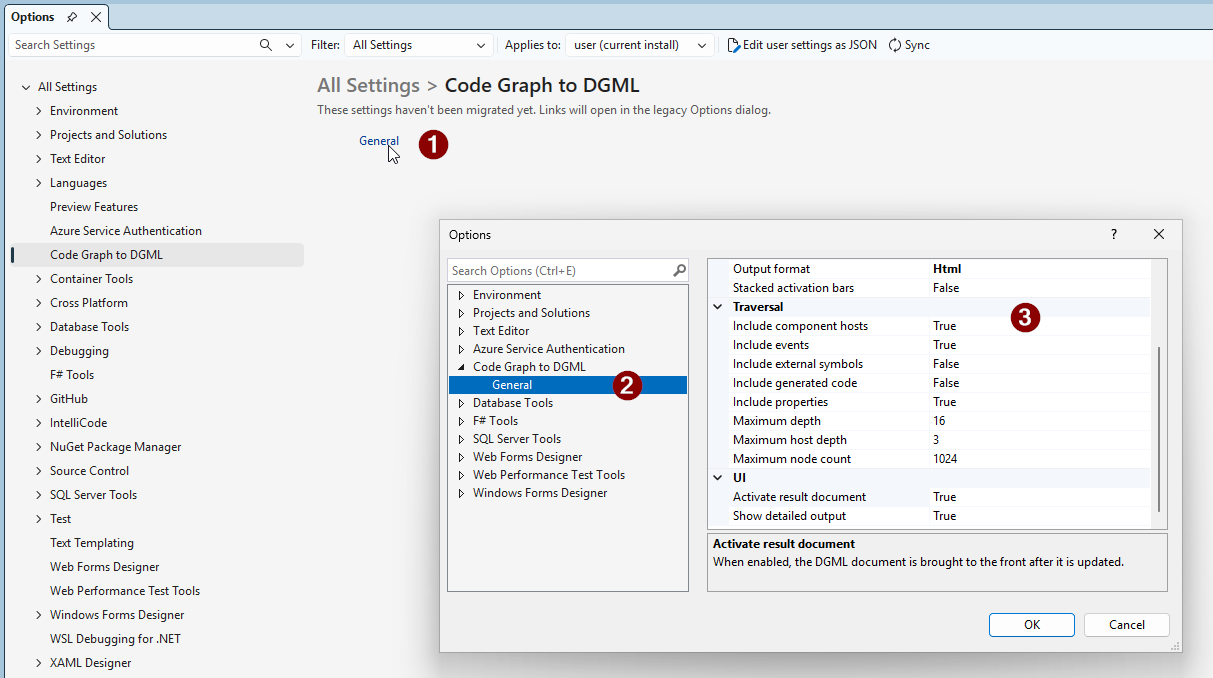The image size is (1213, 678).
Task: Close the Options tab
Action: click(x=96, y=17)
